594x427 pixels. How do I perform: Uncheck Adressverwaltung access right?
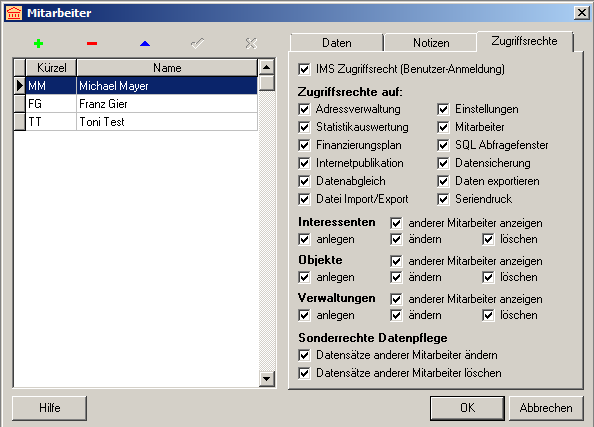coord(304,109)
